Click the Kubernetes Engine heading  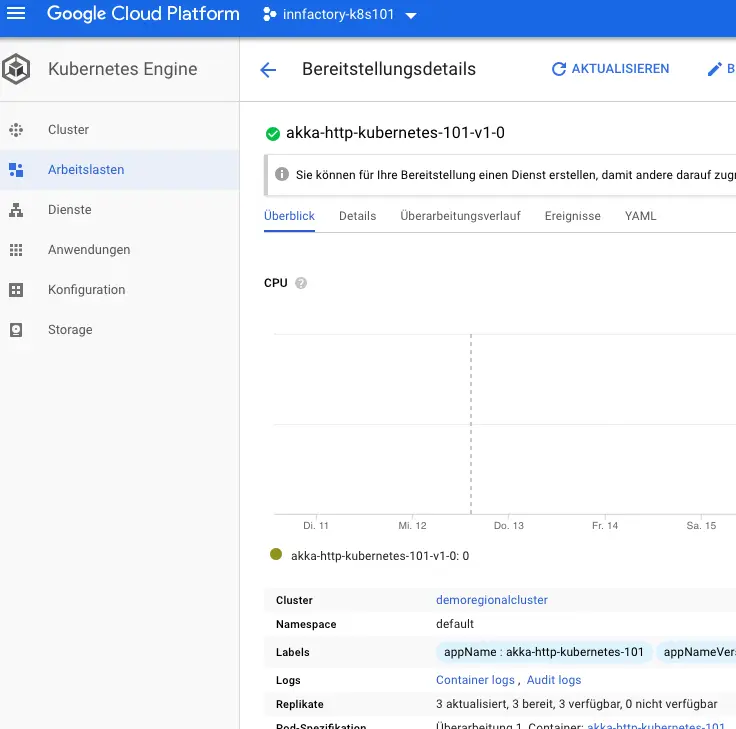click(x=123, y=69)
